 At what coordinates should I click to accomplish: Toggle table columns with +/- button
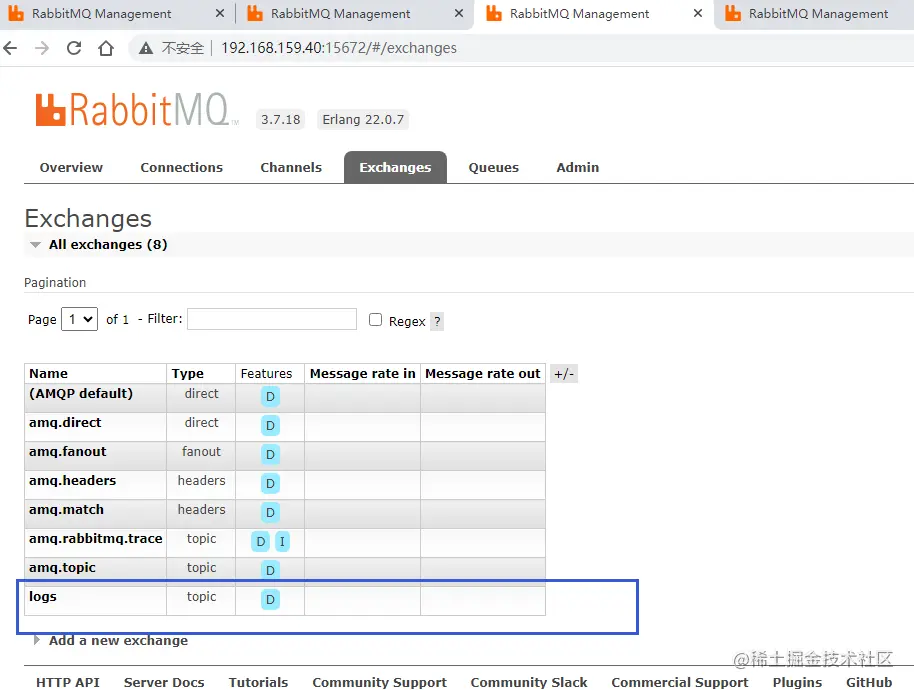click(564, 374)
